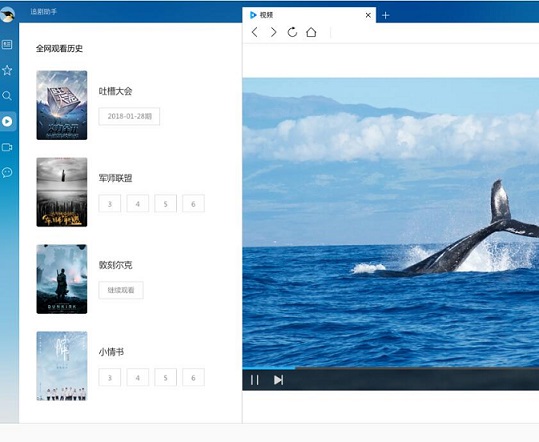The height and width of the screenshot is (442, 539).
Task: Open the 军师联盟 poster thumbnail
Action: point(62,192)
